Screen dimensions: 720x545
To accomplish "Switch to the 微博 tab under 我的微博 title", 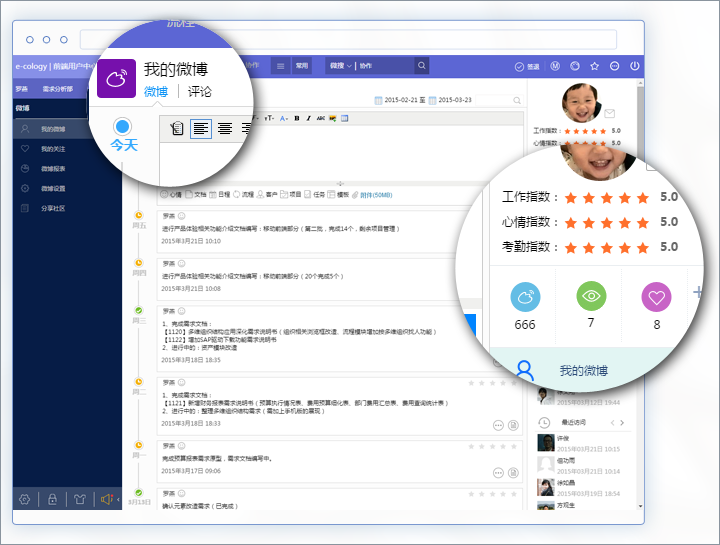I will point(156,92).
